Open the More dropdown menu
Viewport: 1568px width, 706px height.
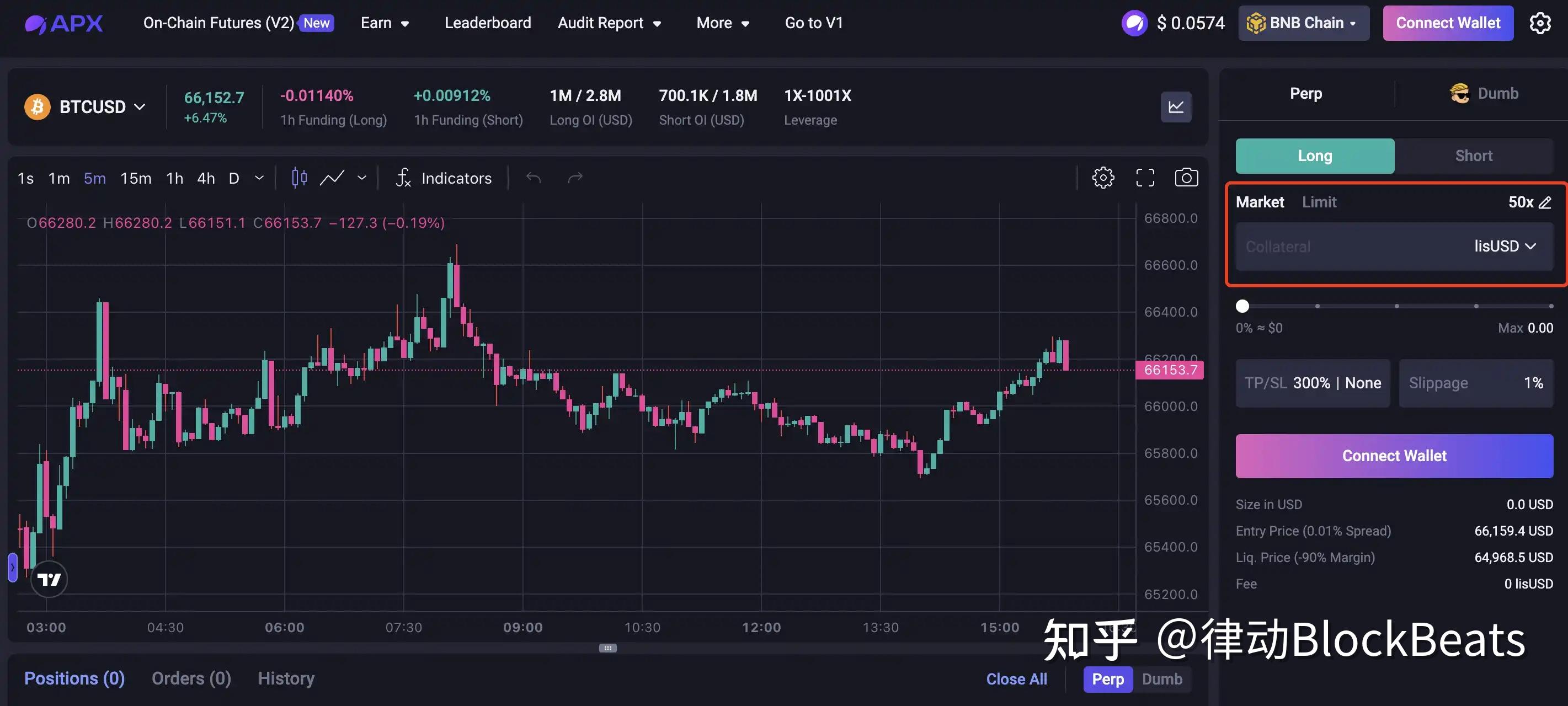tap(723, 23)
